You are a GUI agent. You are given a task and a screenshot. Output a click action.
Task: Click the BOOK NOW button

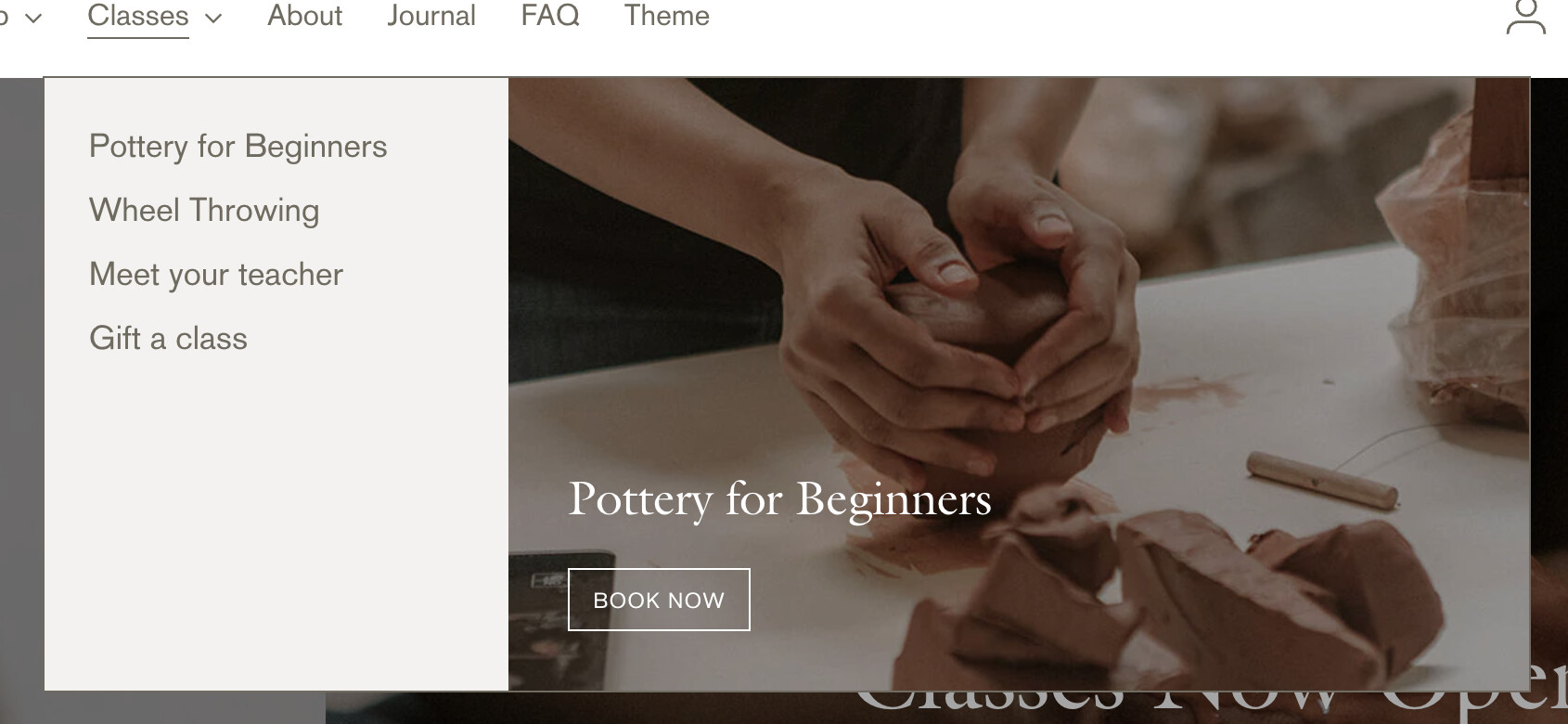tap(659, 600)
